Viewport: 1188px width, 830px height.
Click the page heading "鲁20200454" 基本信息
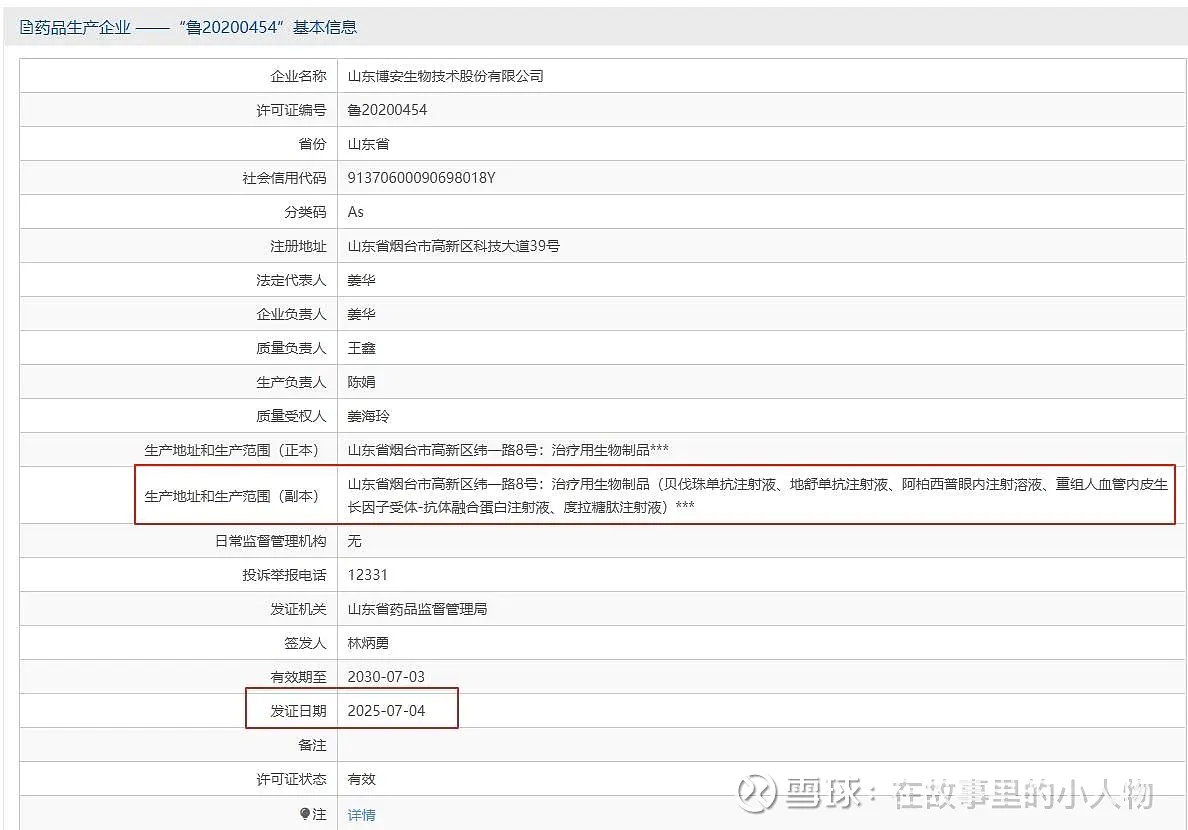coord(268,27)
